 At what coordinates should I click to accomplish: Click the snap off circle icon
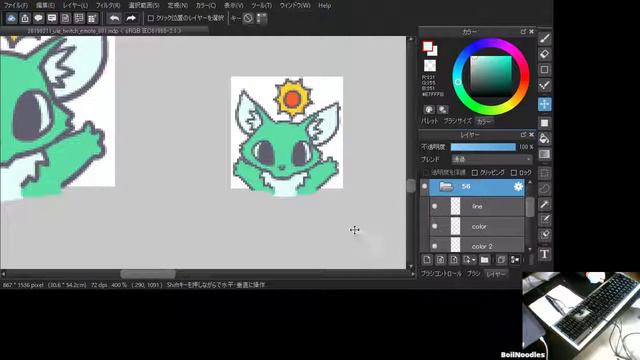tap(248, 18)
